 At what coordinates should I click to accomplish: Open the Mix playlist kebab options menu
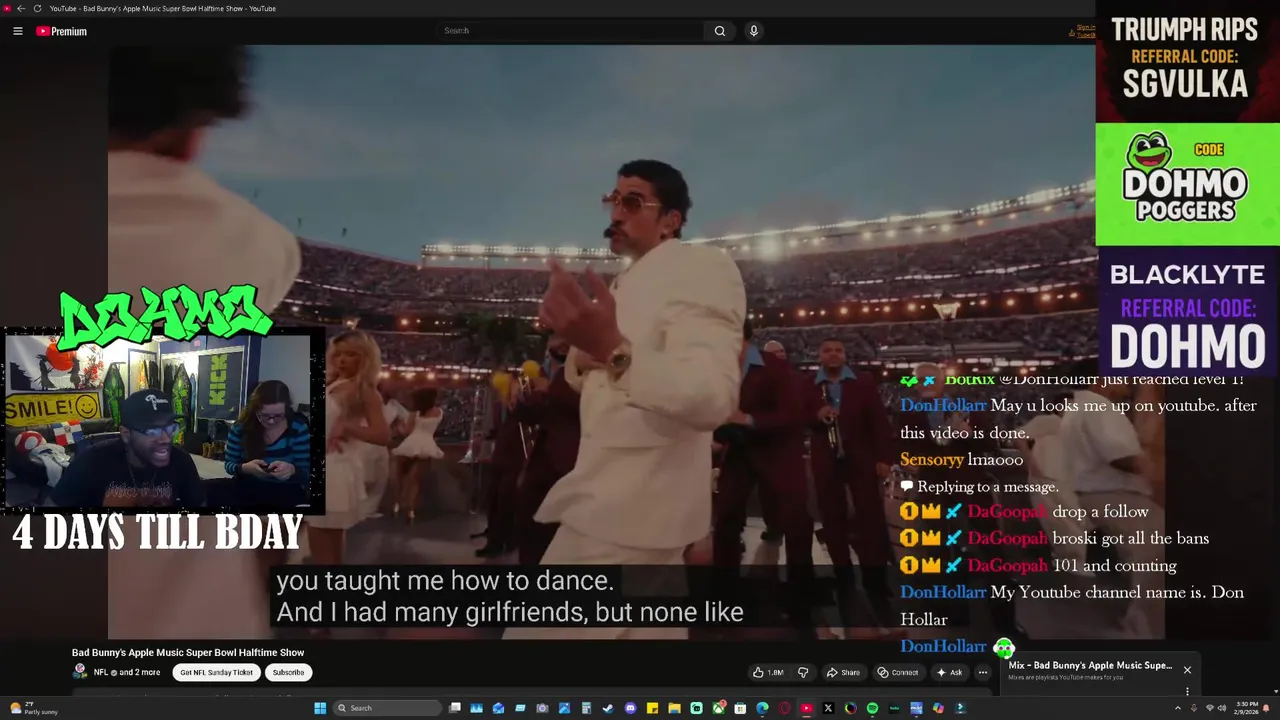(x=1187, y=691)
